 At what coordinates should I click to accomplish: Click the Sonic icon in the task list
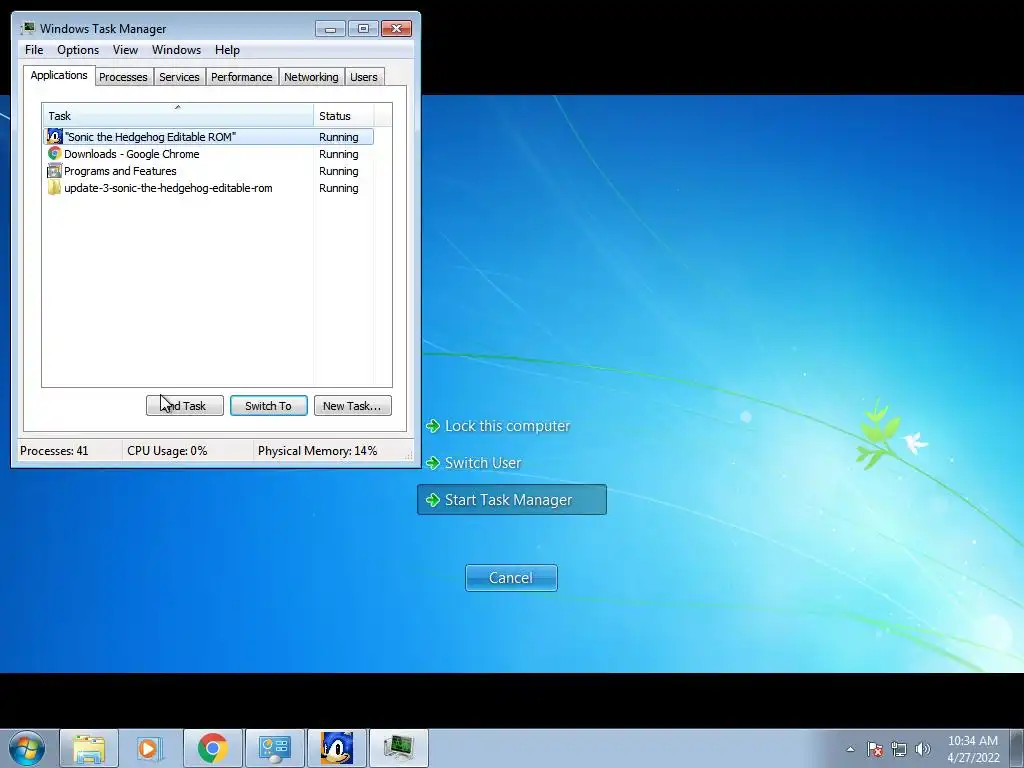pyautogui.click(x=54, y=136)
